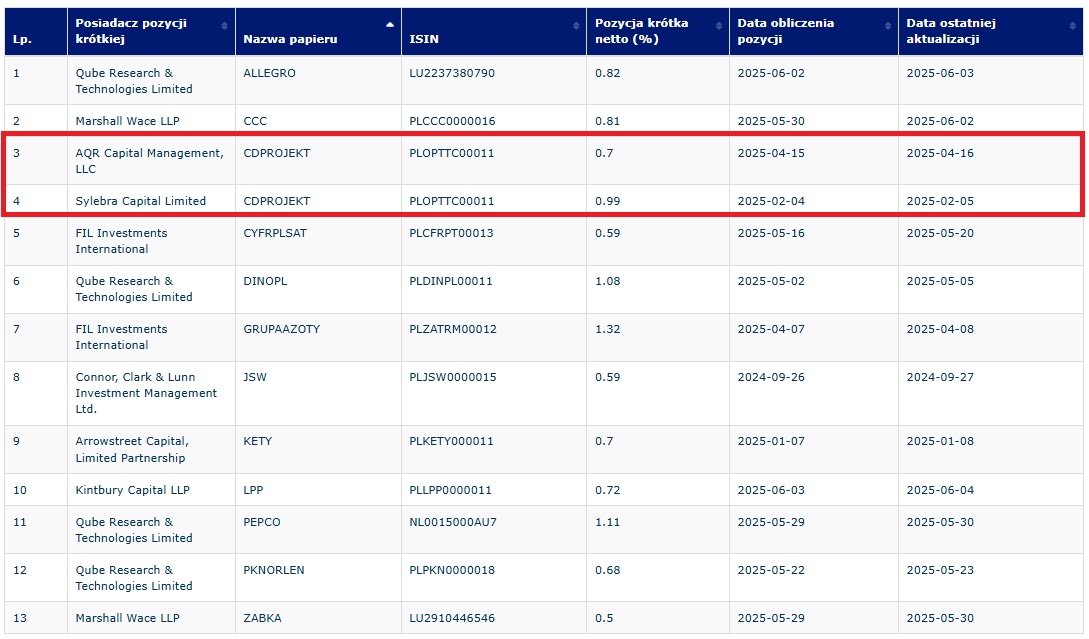The height and width of the screenshot is (639, 1089).
Task: Click sort arrows in Posiadacz pozycji krótkiej header
Action: tap(224, 25)
